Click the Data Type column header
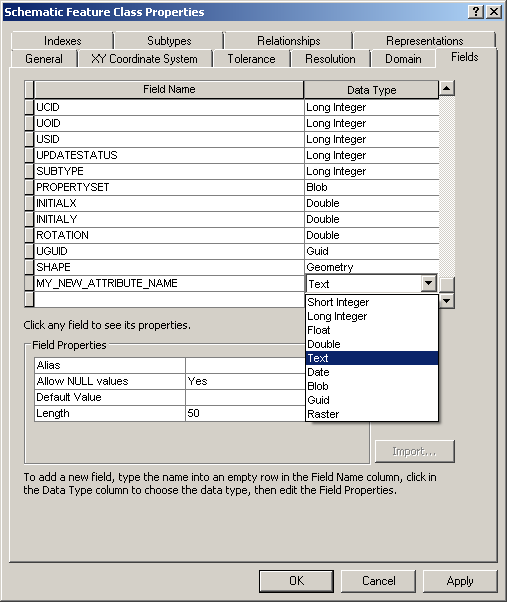The height and width of the screenshot is (602, 507). 372,90
